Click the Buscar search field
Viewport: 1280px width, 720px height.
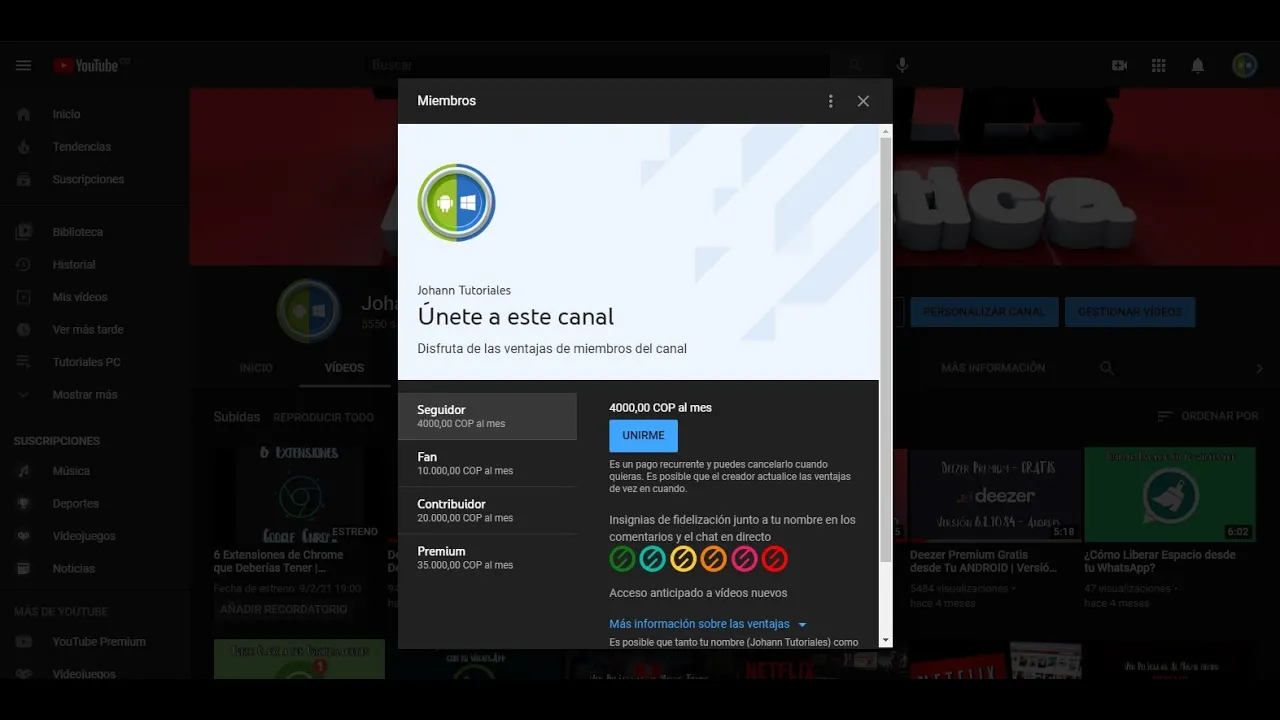pos(596,66)
